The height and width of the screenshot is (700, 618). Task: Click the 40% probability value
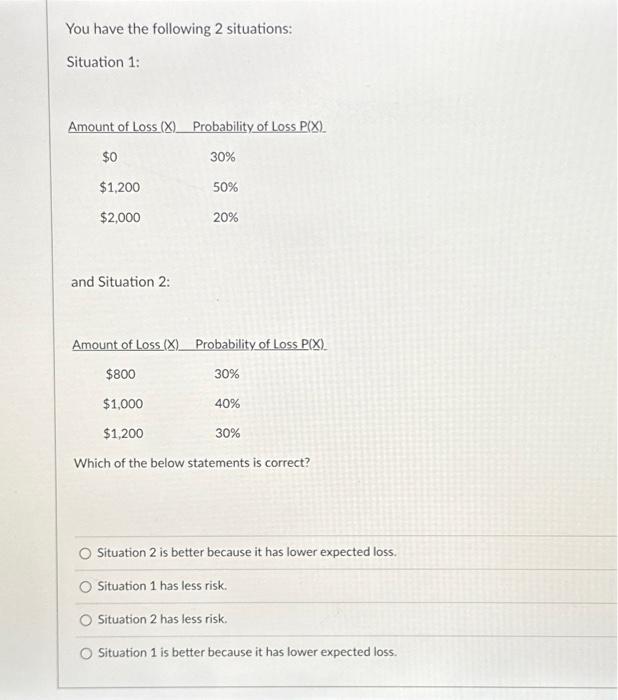coord(227,404)
